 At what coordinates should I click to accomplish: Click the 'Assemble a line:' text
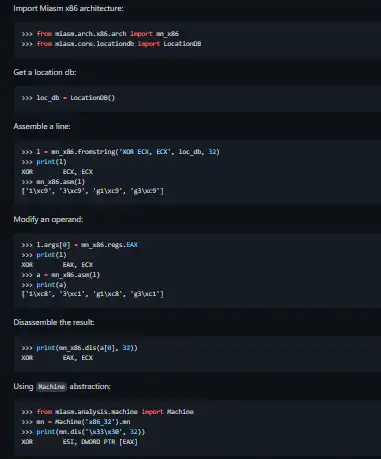(42, 126)
